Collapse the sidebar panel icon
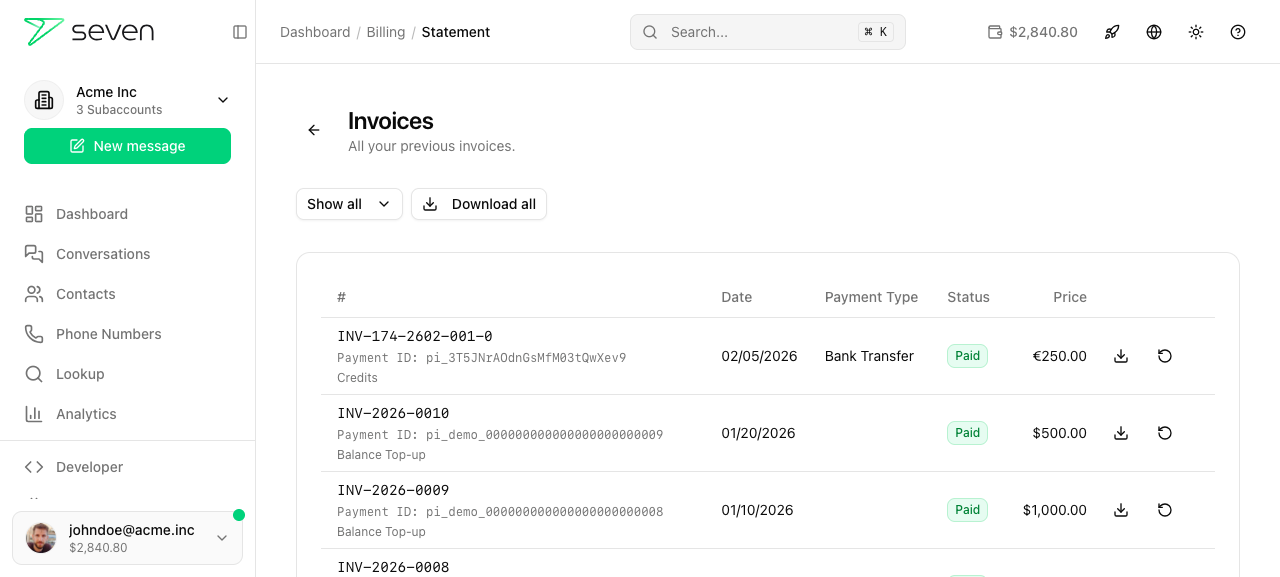1280x577 pixels. [240, 32]
